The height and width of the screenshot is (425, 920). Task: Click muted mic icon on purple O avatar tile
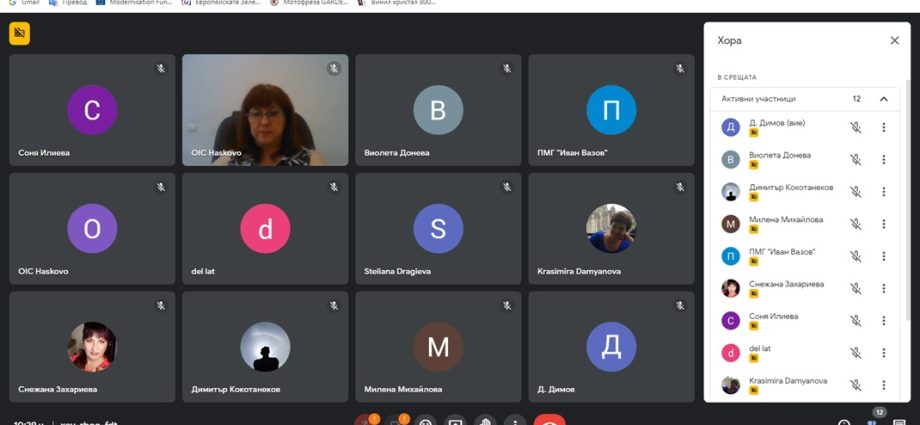click(160, 187)
